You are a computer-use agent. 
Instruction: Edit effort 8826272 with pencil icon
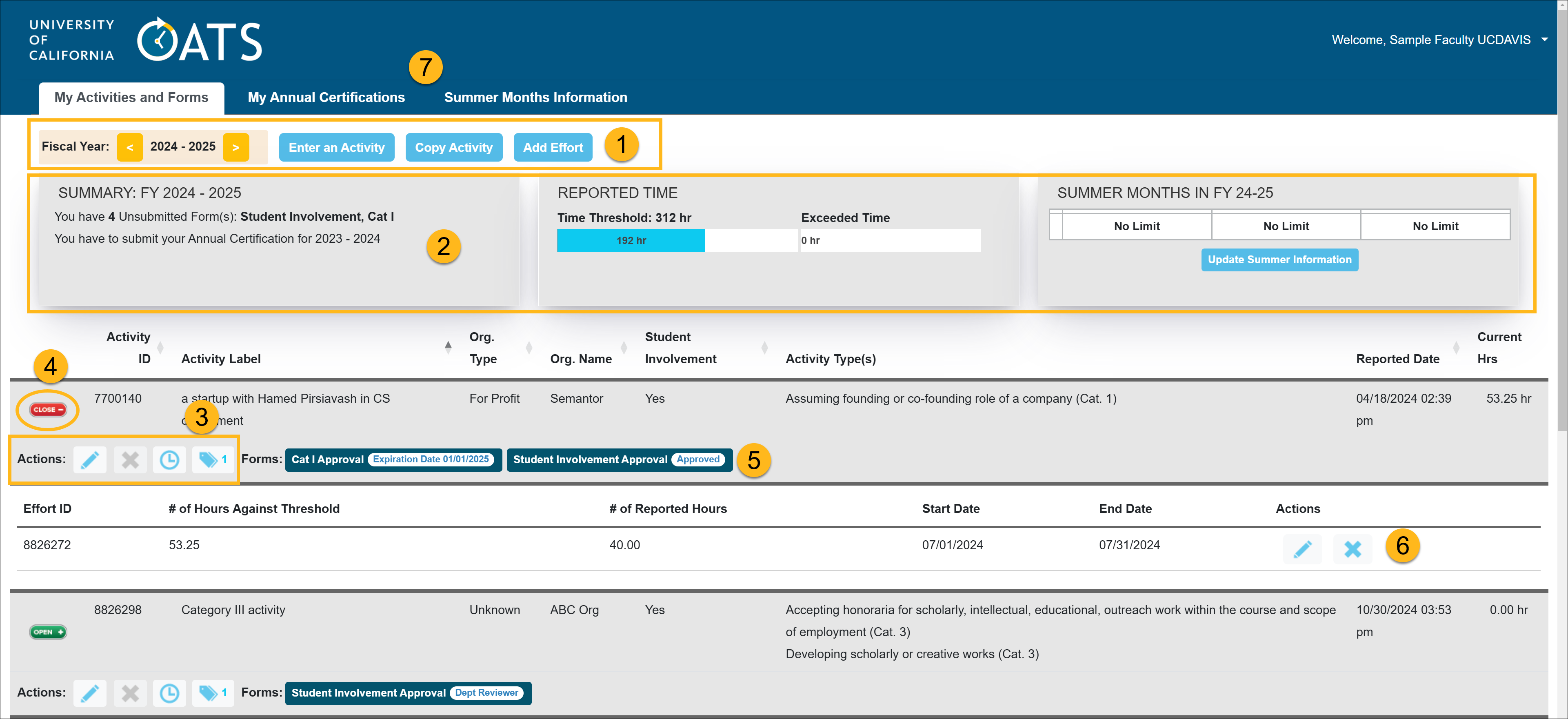[x=1302, y=549]
